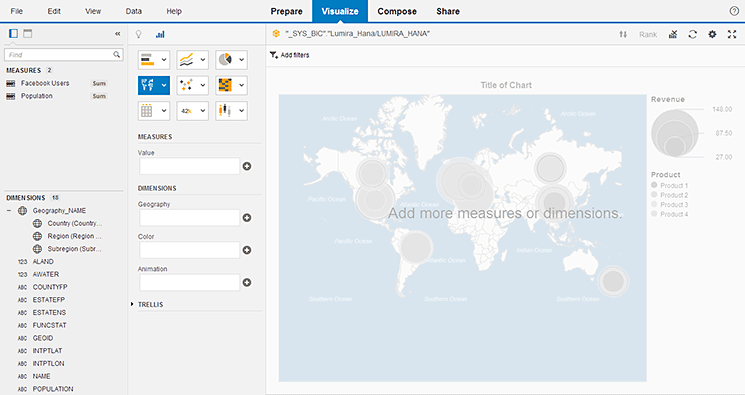Image resolution: width=745 pixels, height=395 pixels.
Task: Click the Geography dimension field
Action: (190, 218)
